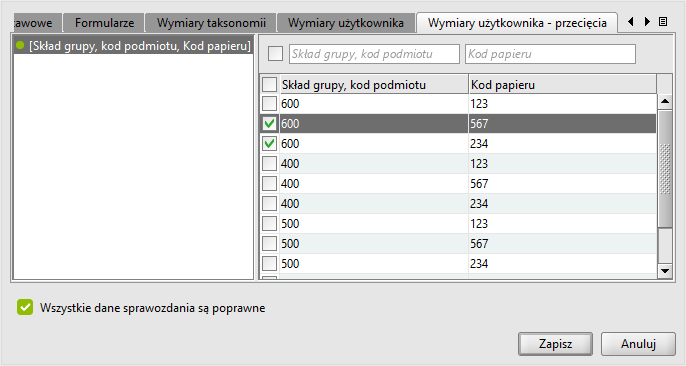Image resolution: width=686 pixels, height=366 pixels.
Task: Open the partially hidden 'awowe' tab
Action: [x=37, y=23]
